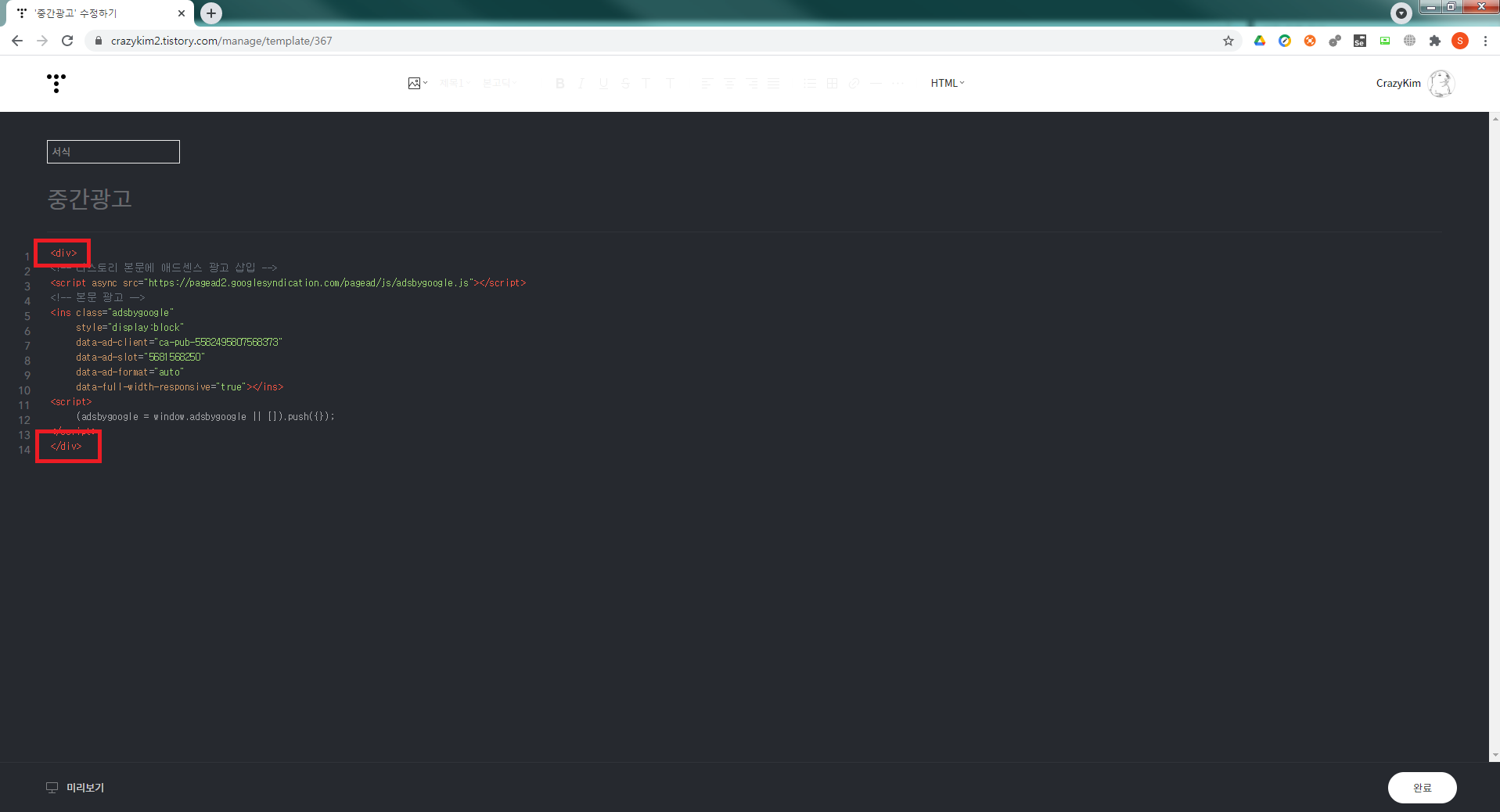Open the gray globe extension
The image size is (1500, 812).
coord(1410,41)
